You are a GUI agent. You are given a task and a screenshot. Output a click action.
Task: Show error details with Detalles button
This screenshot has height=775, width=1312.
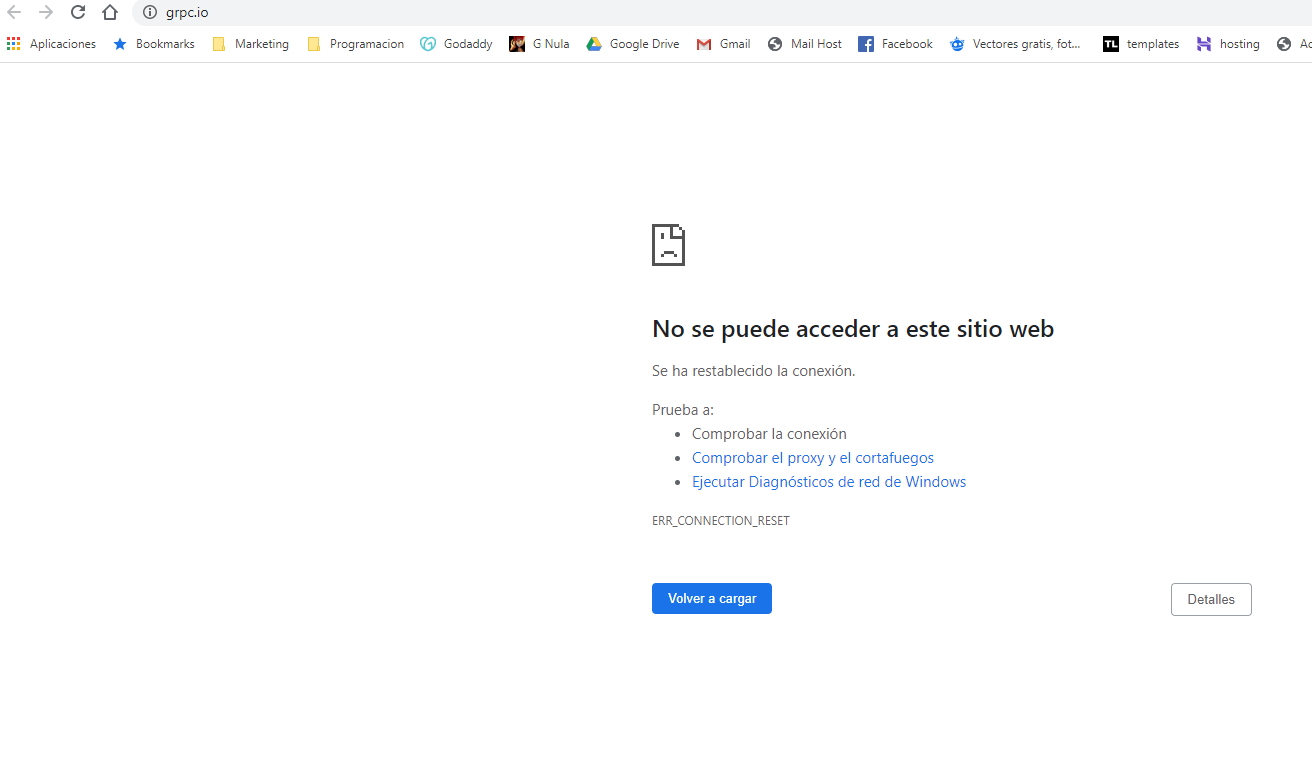tap(1211, 599)
